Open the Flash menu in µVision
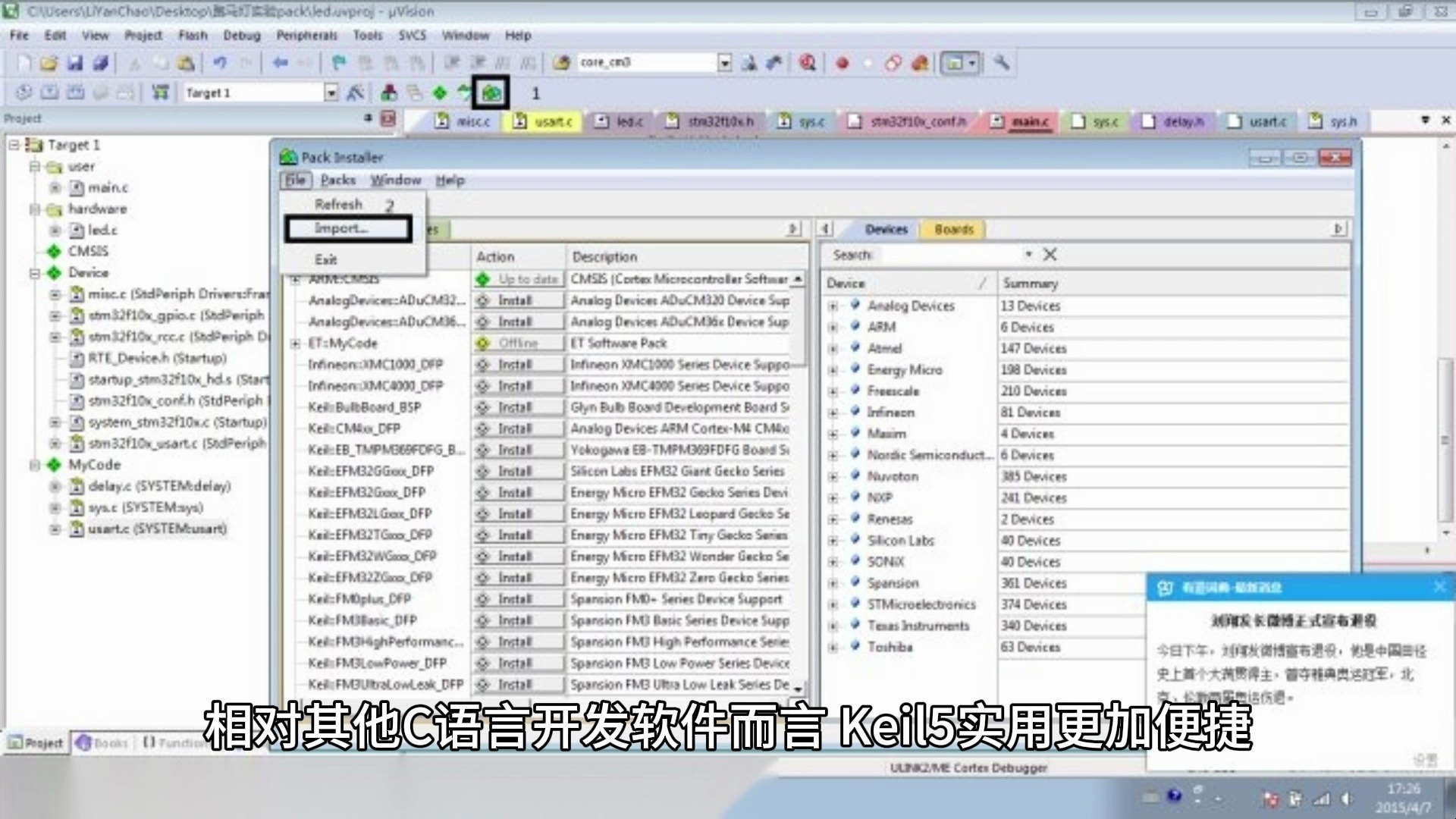Screen dimensions: 1456x819 [193, 36]
